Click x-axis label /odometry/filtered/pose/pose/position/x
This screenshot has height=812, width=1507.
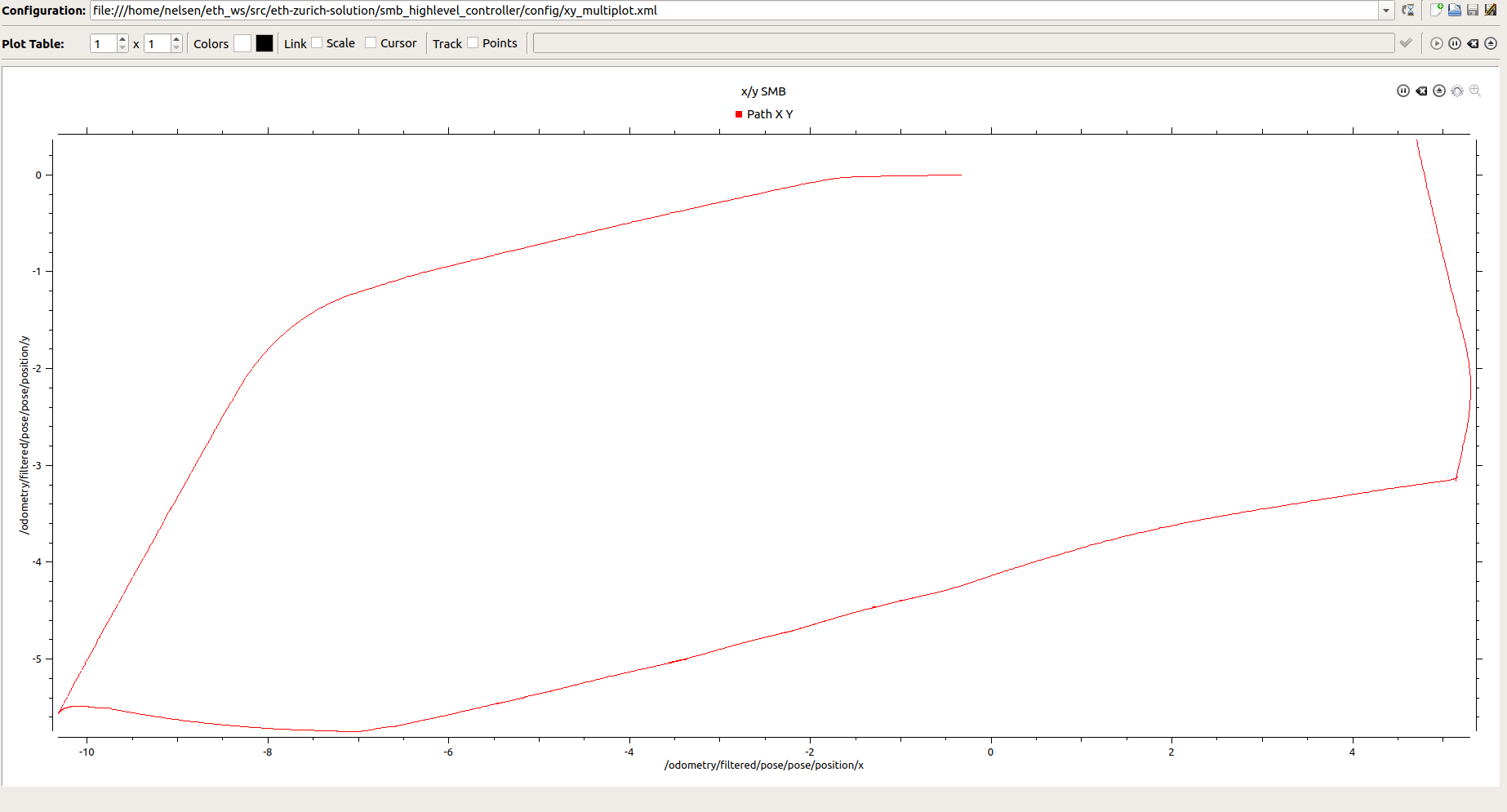[764, 765]
